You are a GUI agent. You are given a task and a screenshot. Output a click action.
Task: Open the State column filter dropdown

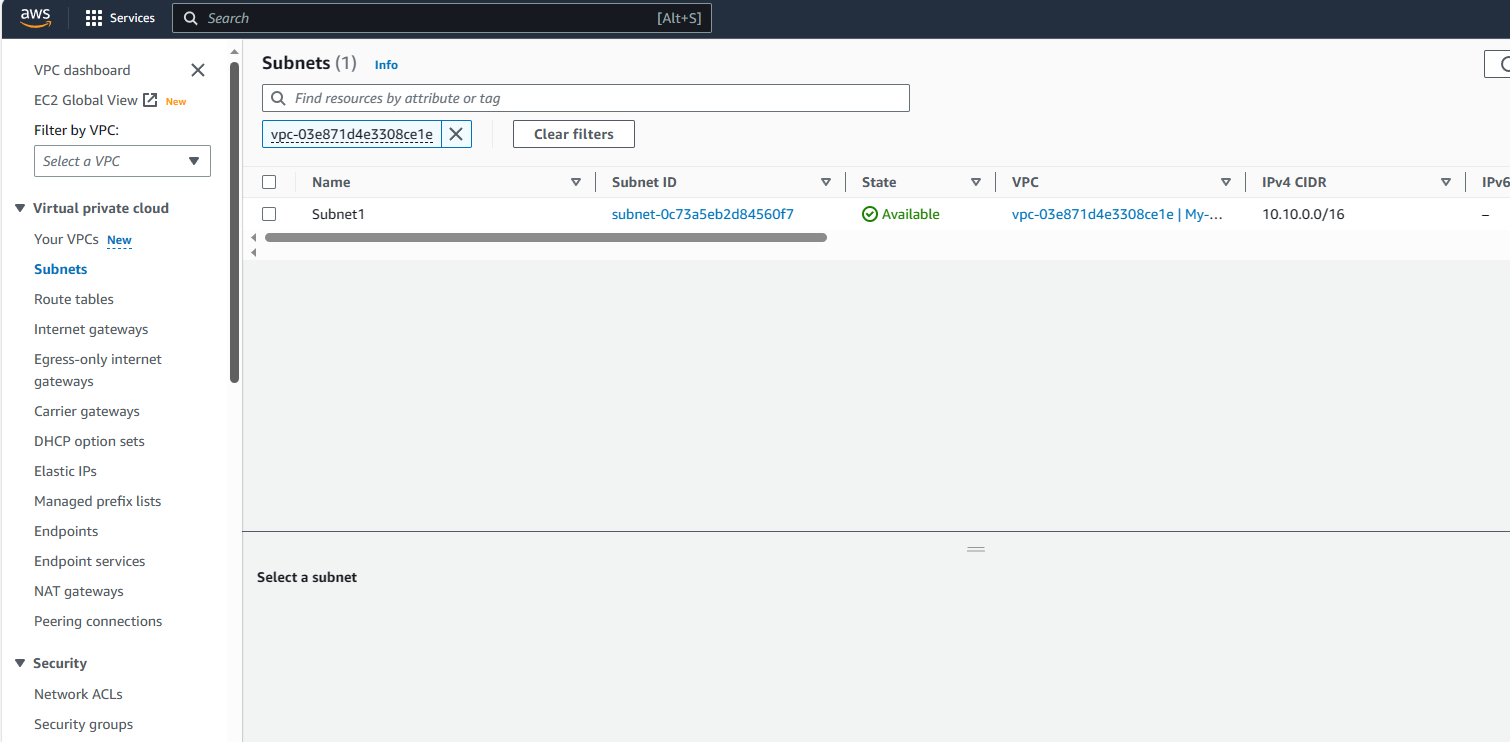click(x=975, y=181)
